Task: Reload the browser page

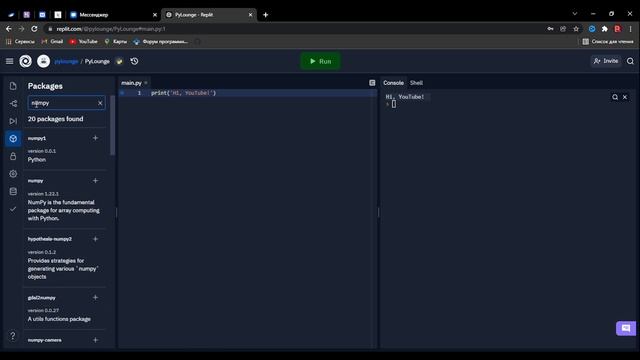Action: tap(34, 29)
